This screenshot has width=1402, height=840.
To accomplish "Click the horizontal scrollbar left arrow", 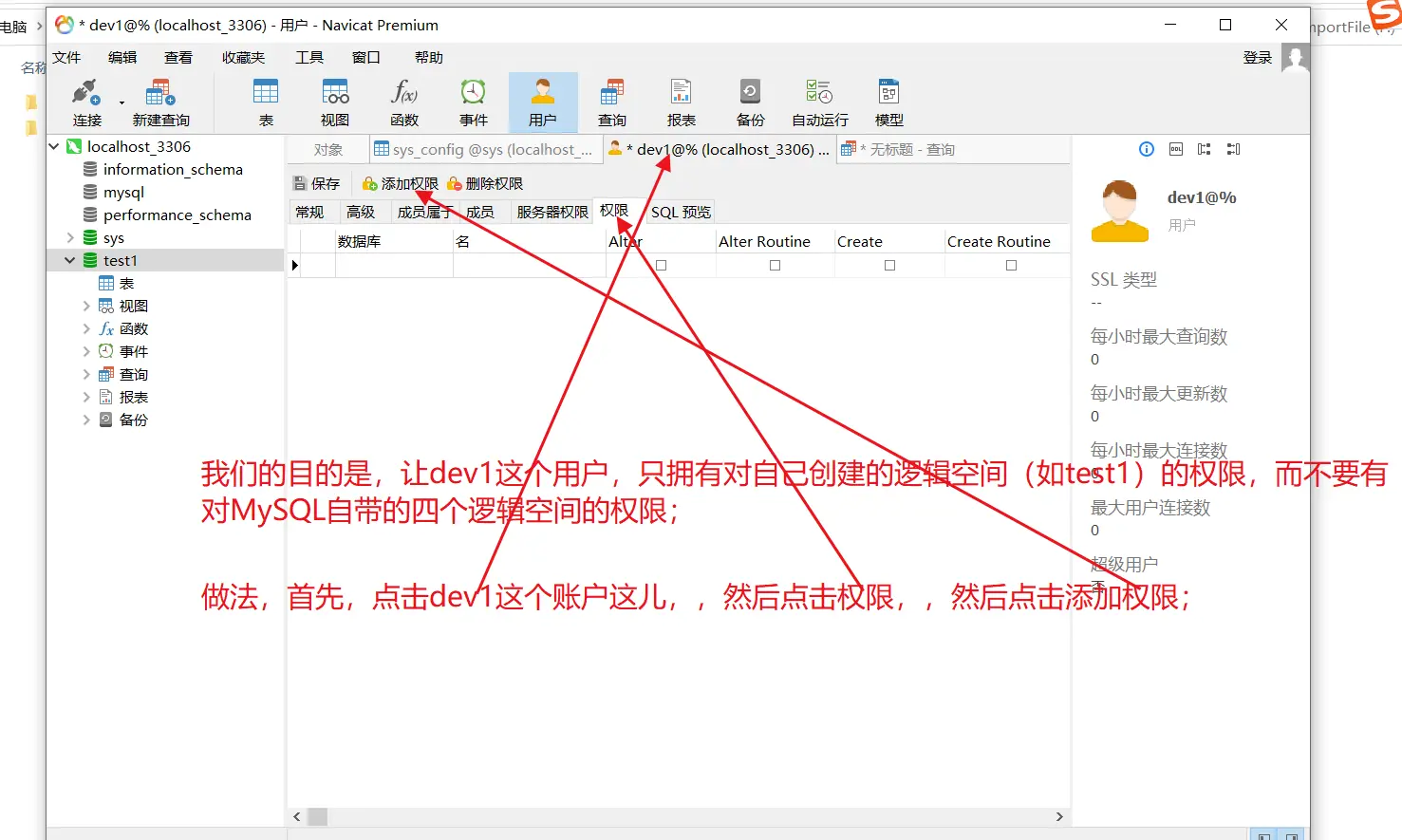I will coord(297,816).
